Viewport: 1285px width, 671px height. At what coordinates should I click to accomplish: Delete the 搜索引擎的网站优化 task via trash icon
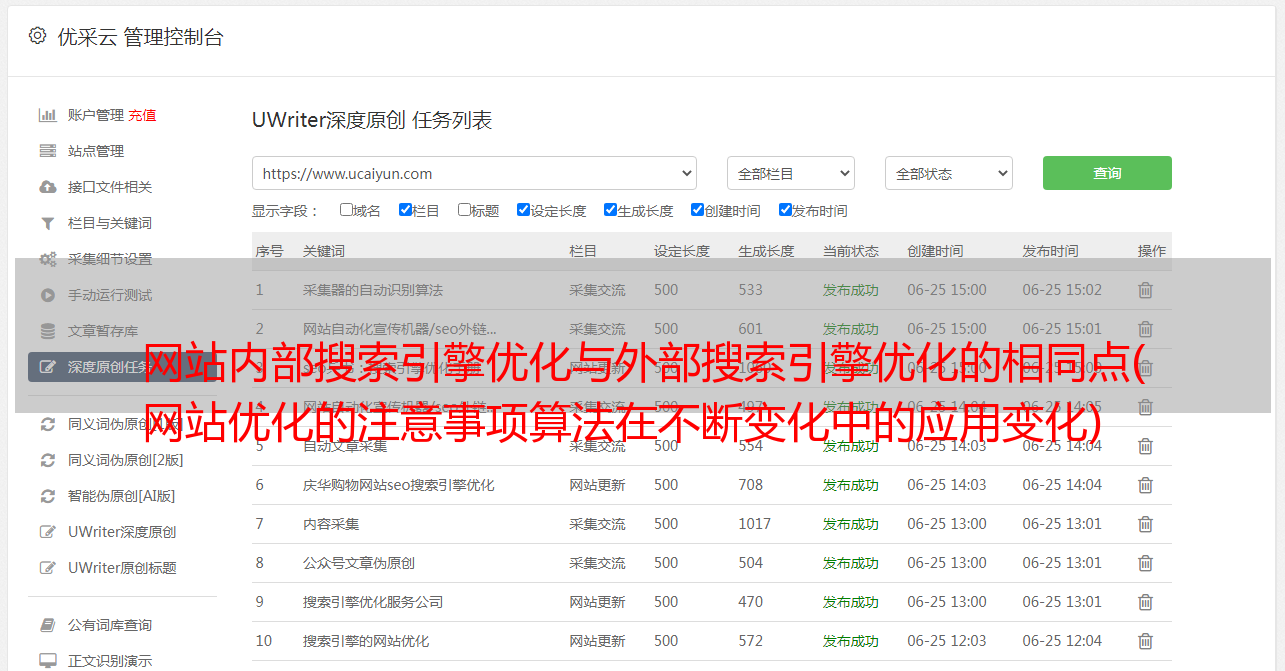click(x=1145, y=641)
